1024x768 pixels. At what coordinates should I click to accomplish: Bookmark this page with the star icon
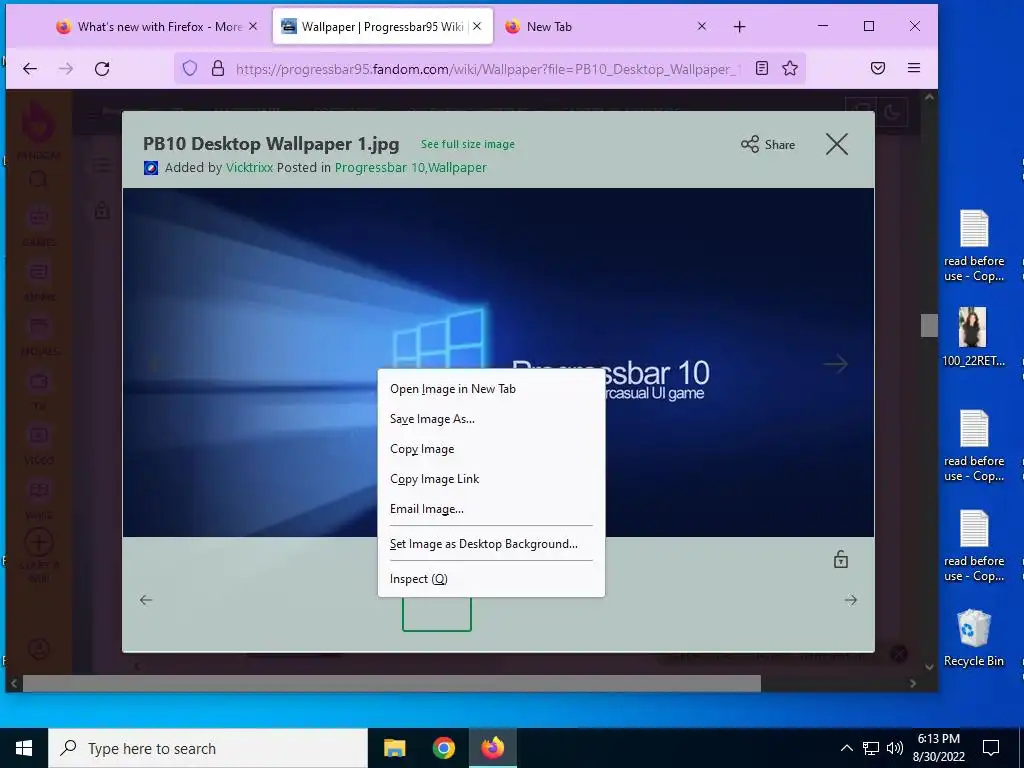(x=790, y=69)
